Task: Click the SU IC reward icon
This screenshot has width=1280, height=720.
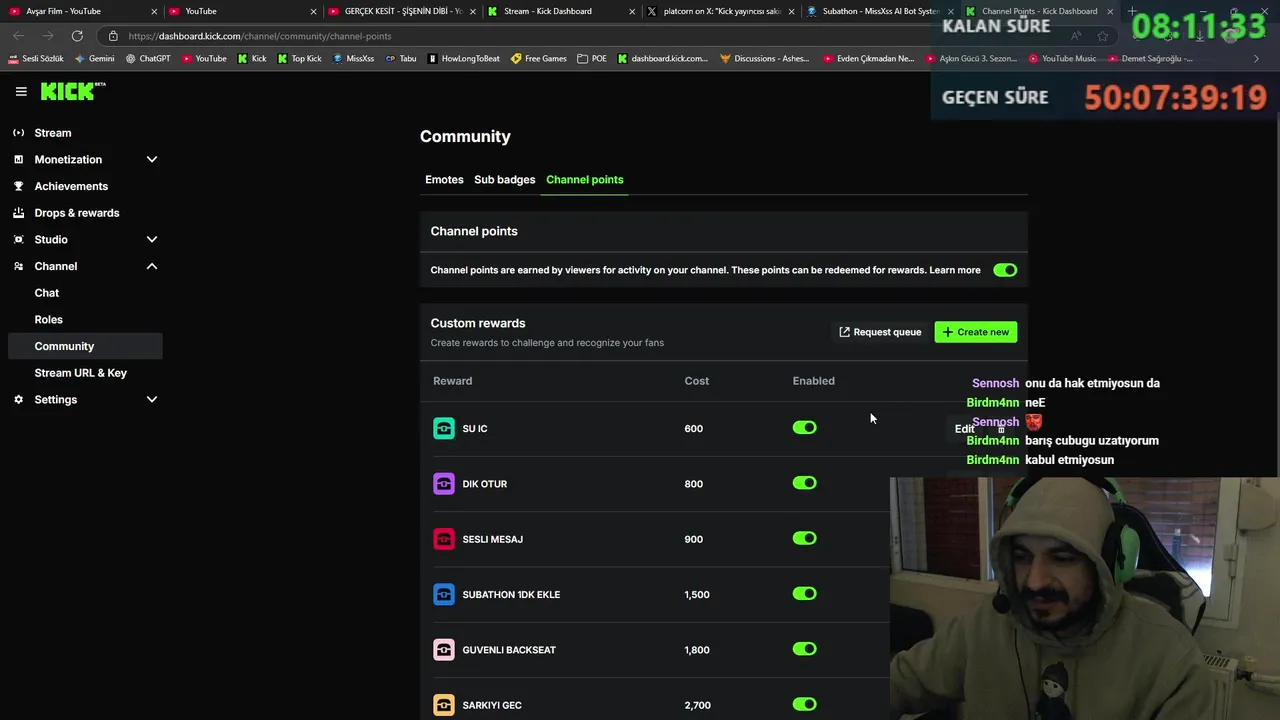Action: point(443,428)
